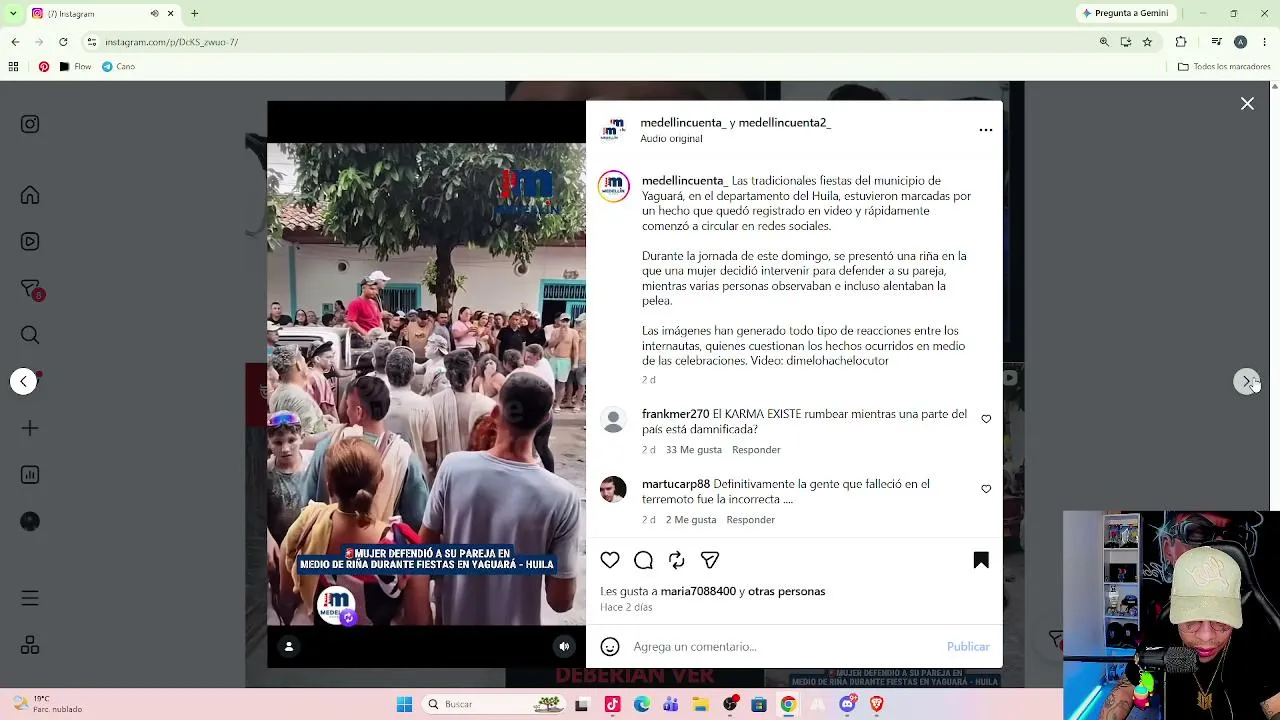This screenshot has height=720, width=1280.
Task: Click the Pregunta a Gemini button
Action: point(1125,13)
